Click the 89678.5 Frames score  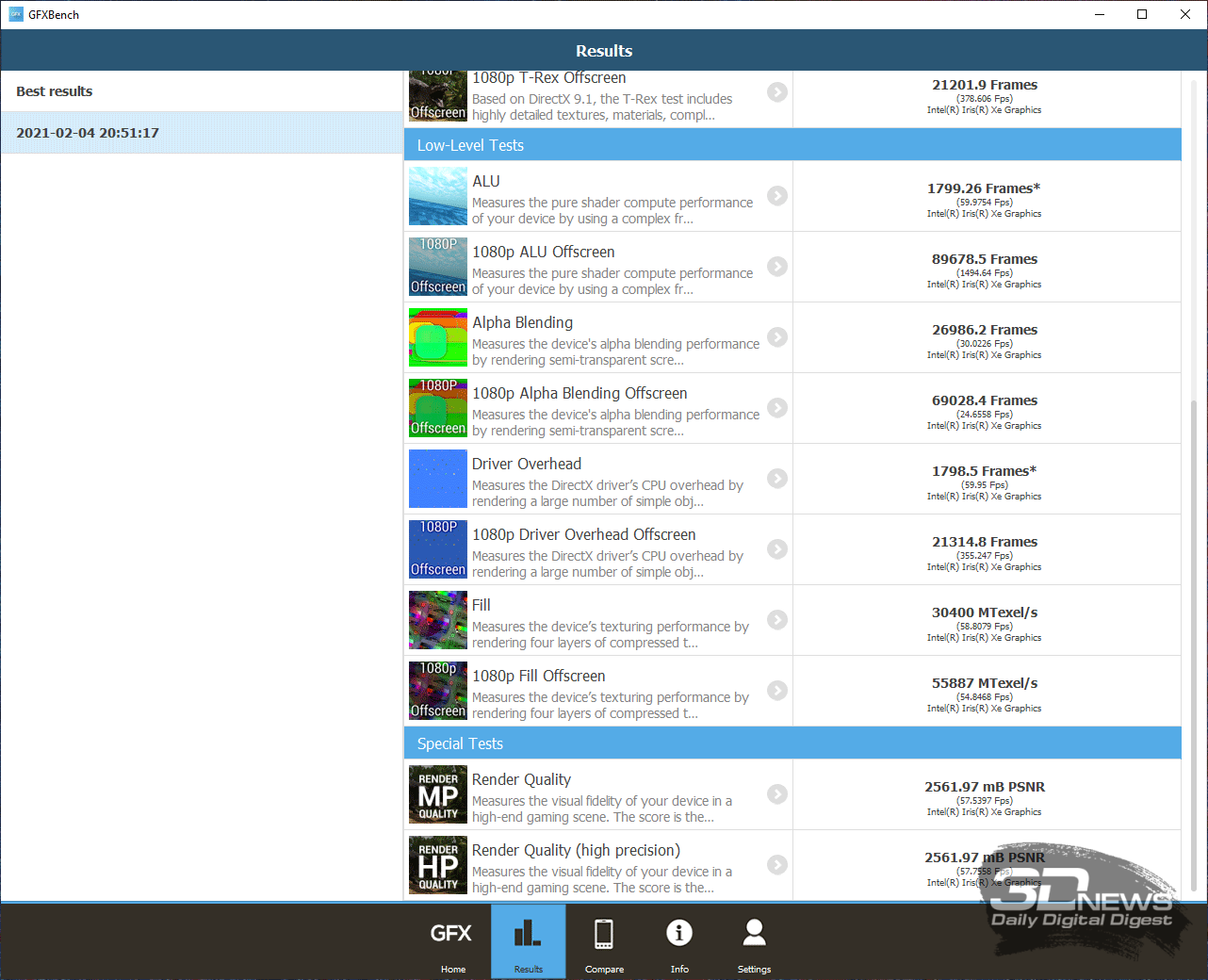pos(985,259)
